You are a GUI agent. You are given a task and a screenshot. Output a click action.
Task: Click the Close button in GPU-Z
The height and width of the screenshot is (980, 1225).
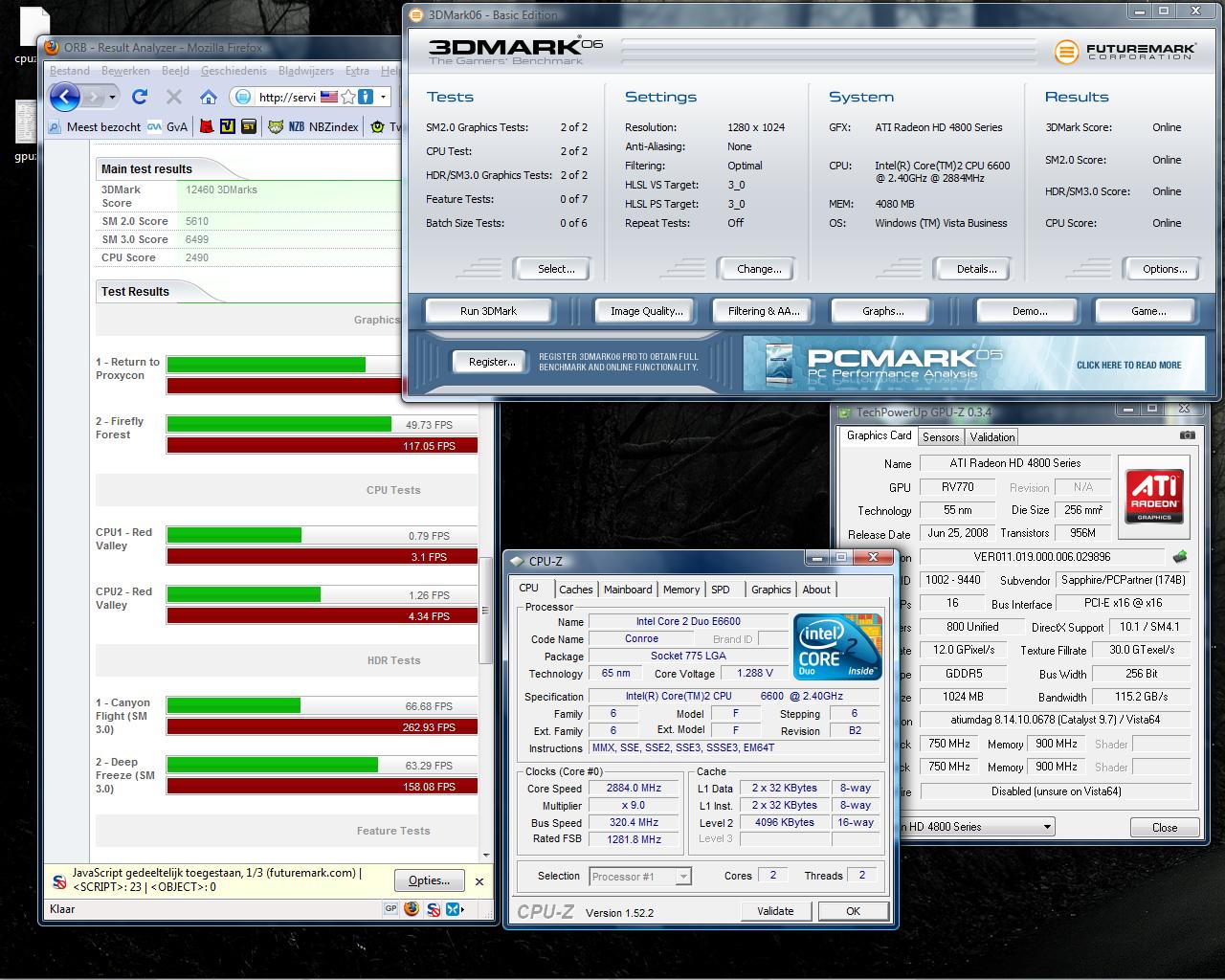[x=1165, y=827]
